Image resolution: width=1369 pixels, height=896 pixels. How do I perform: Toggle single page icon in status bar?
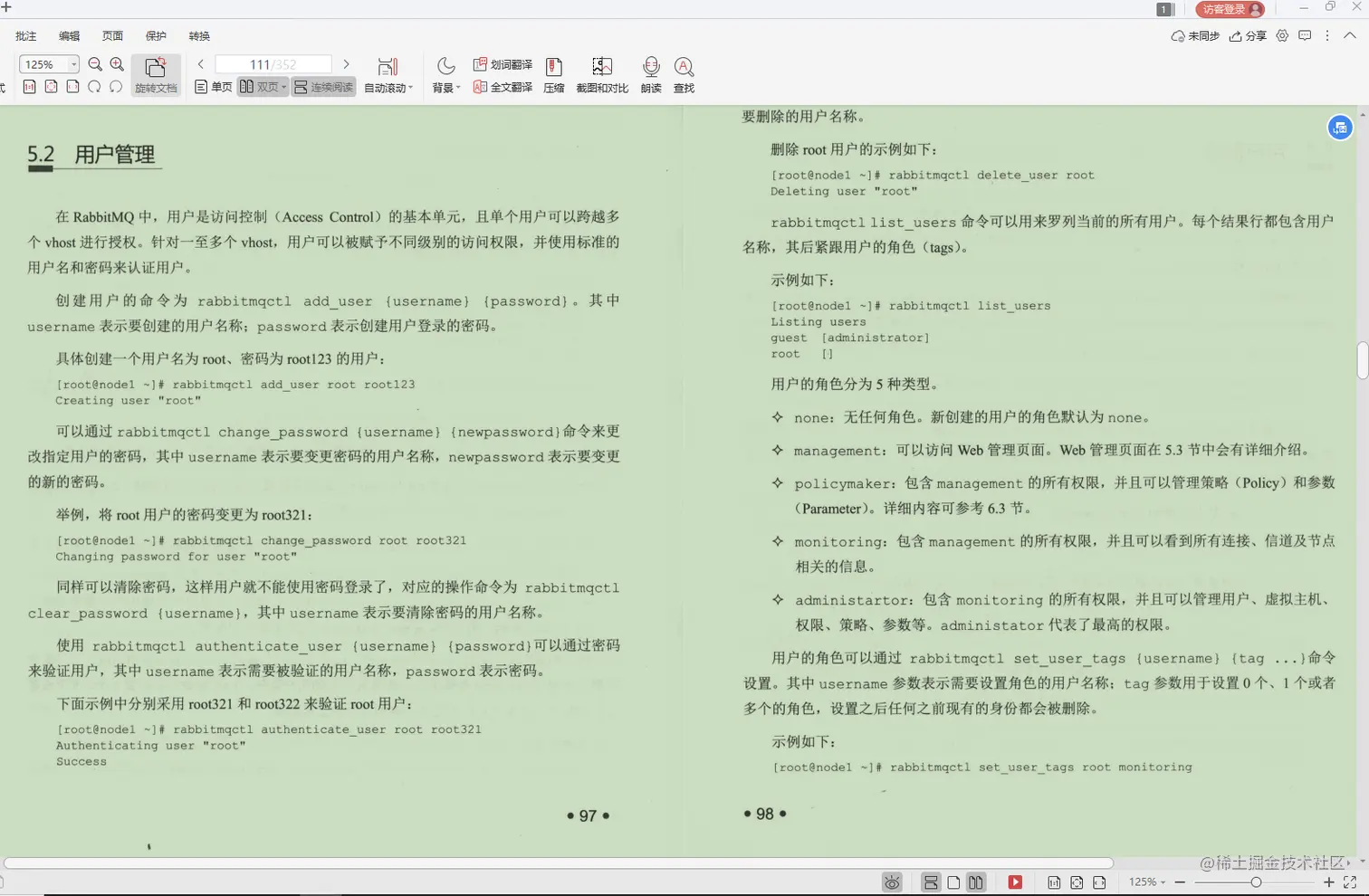[x=953, y=882]
